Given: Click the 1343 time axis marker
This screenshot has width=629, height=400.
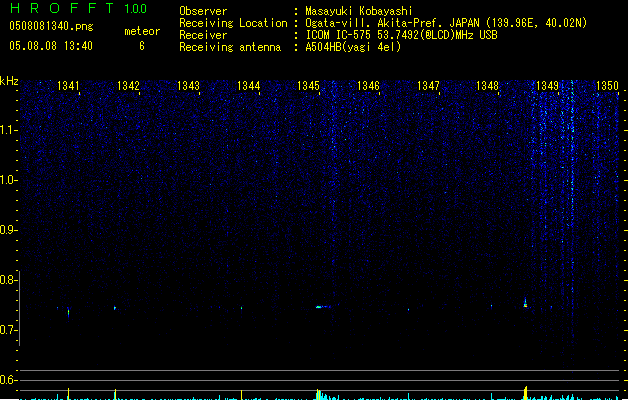Looking at the screenshot, I should 188,86.
